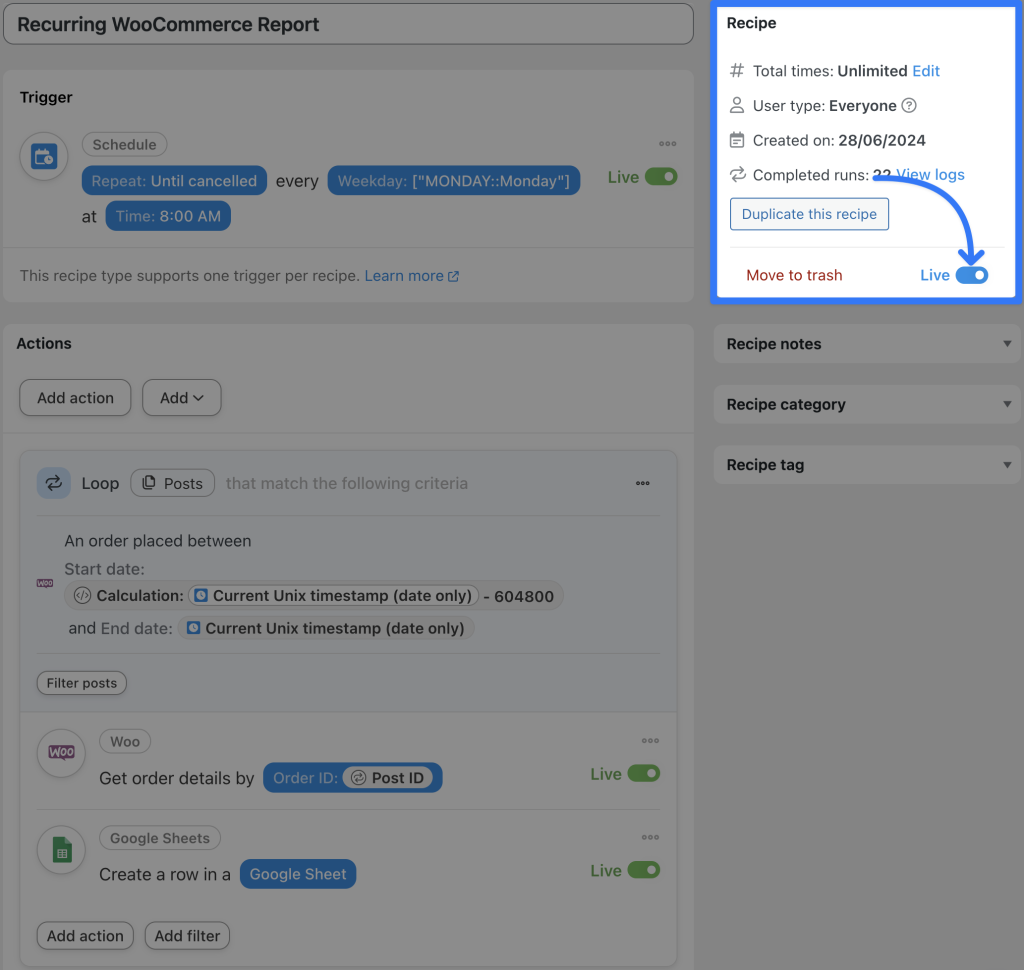Click the Duplicate this recipe button
The width and height of the screenshot is (1024, 970).
[x=808, y=213]
